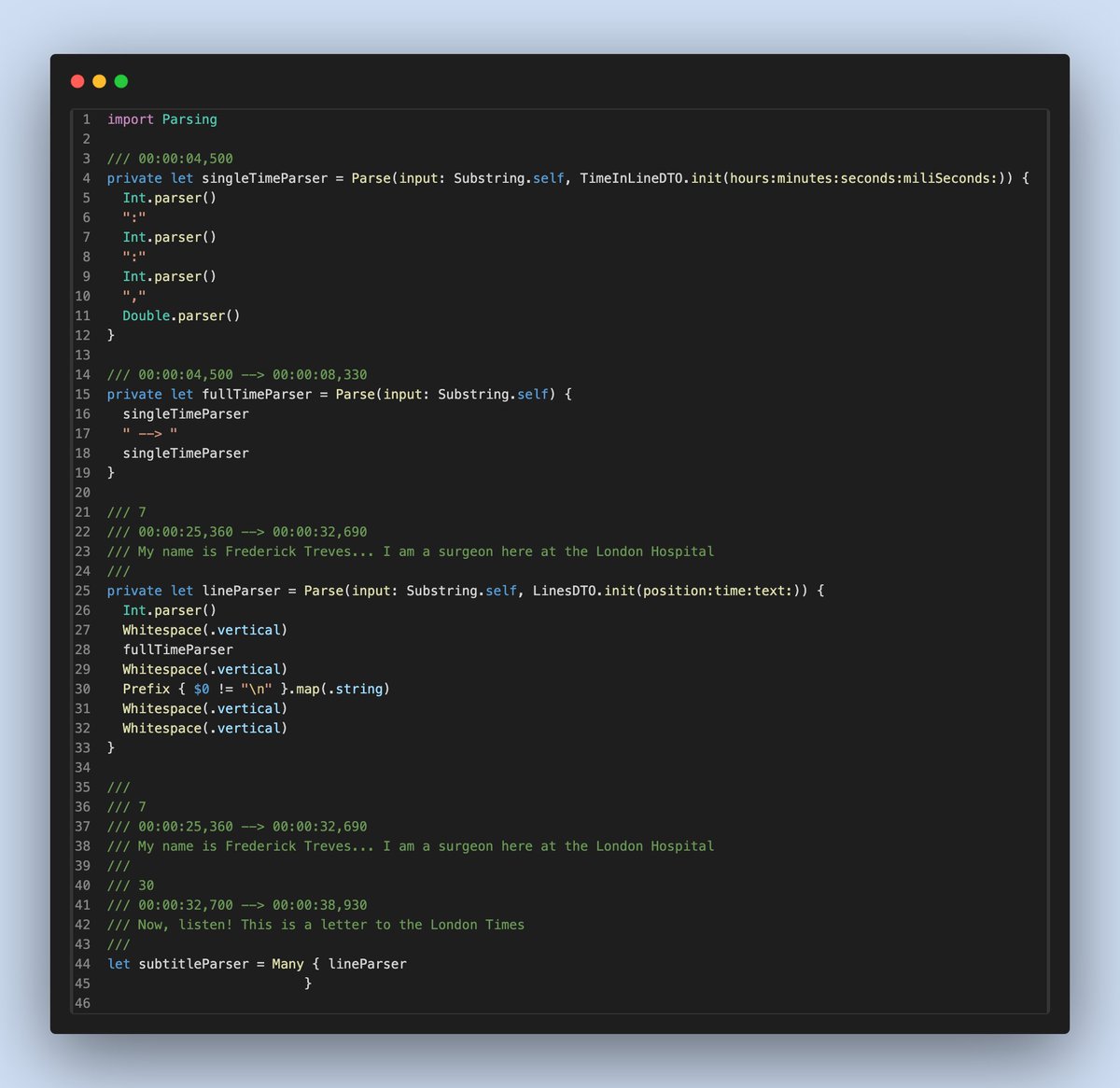
Task: Click 'singleTimeParser' declaration on line 4
Action: point(265,178)
